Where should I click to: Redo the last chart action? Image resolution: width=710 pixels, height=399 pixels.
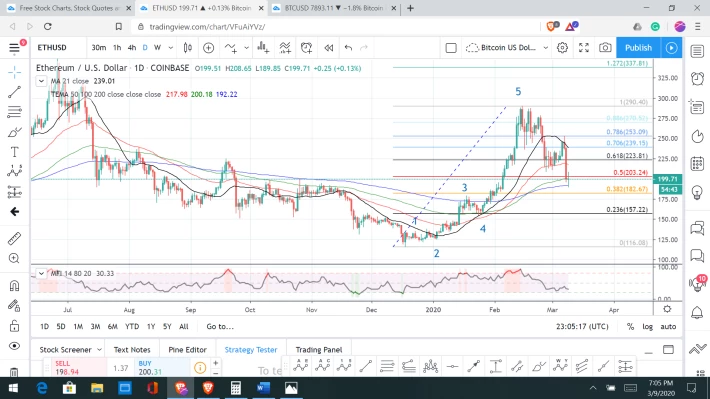[364, 48]
